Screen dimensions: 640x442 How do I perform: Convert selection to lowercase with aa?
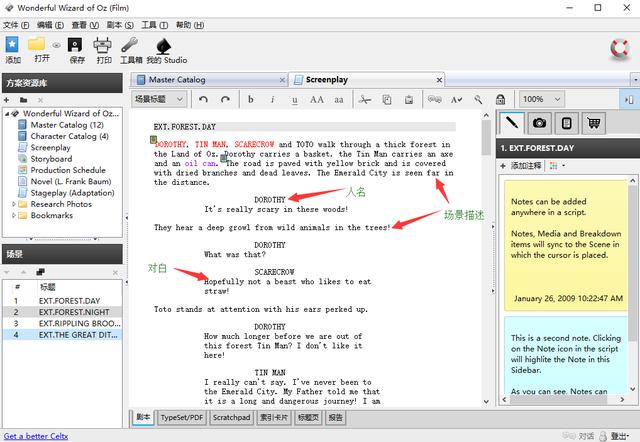point(339,100)
